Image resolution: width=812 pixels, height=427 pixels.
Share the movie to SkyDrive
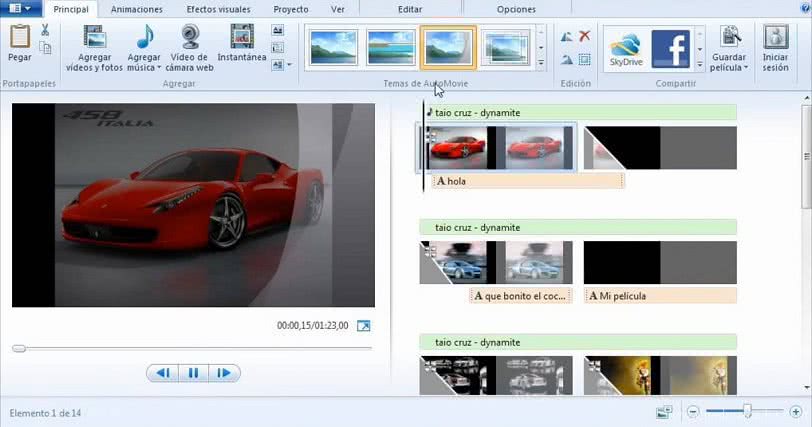point(625,47)
